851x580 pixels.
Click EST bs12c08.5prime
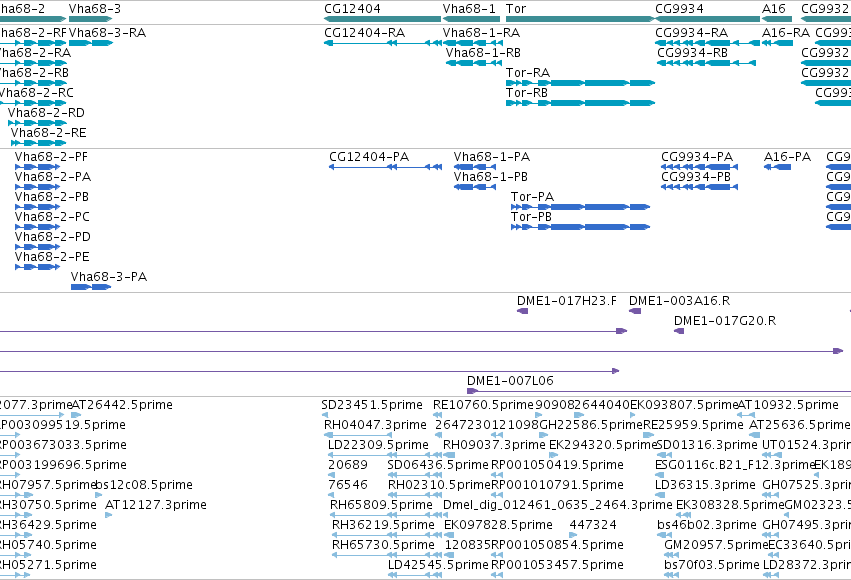[x=144, y=486]
